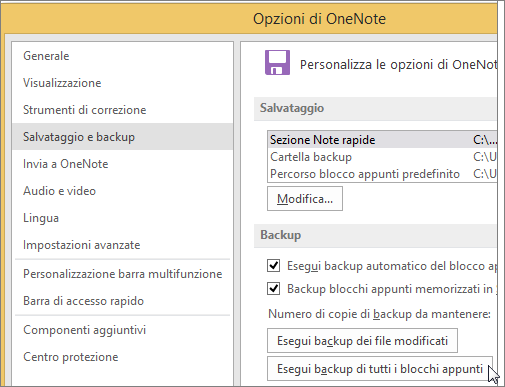Open Audio e video settings
505x387 pixels.
pos(122,191)
